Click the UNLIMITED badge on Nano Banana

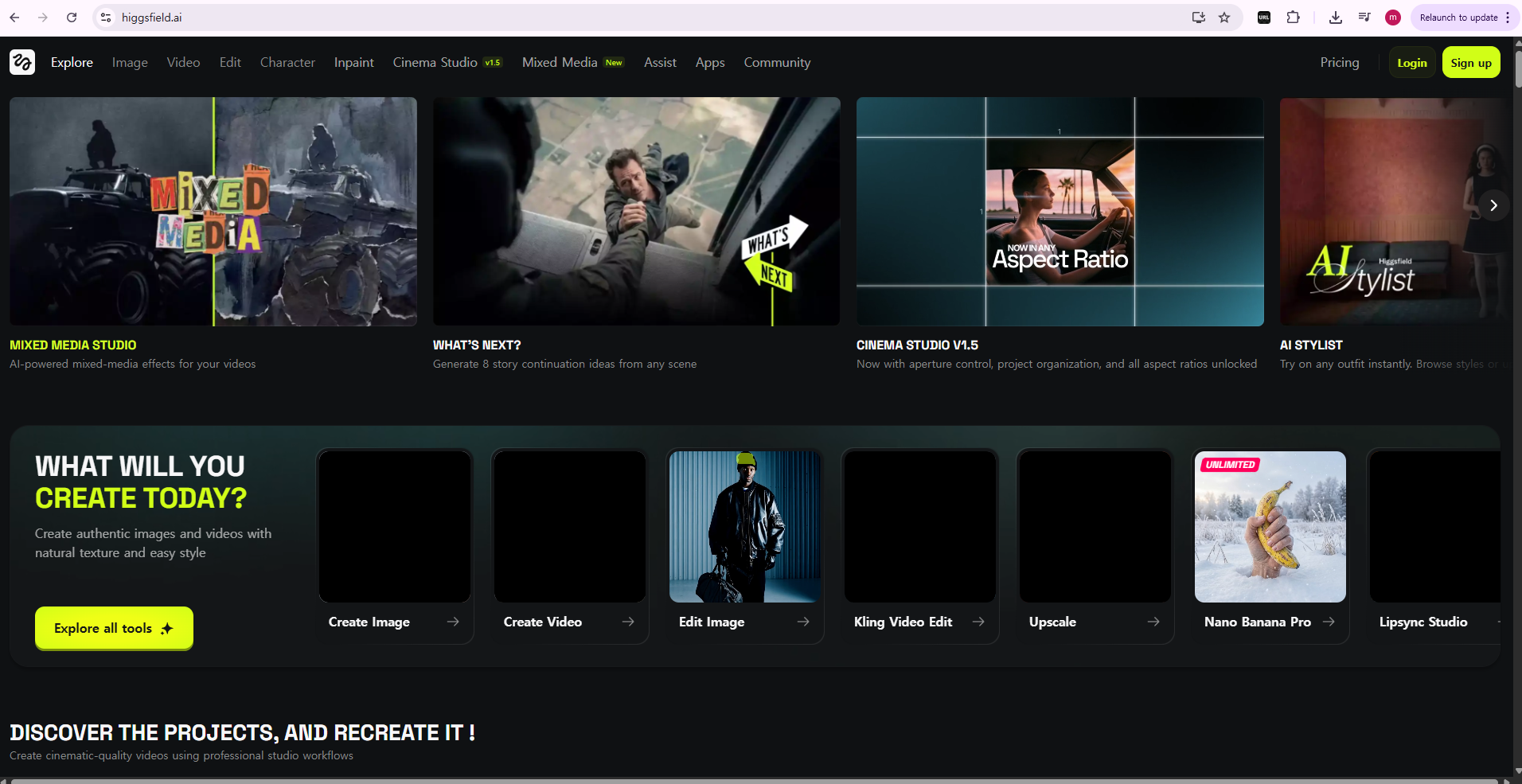1230,465
